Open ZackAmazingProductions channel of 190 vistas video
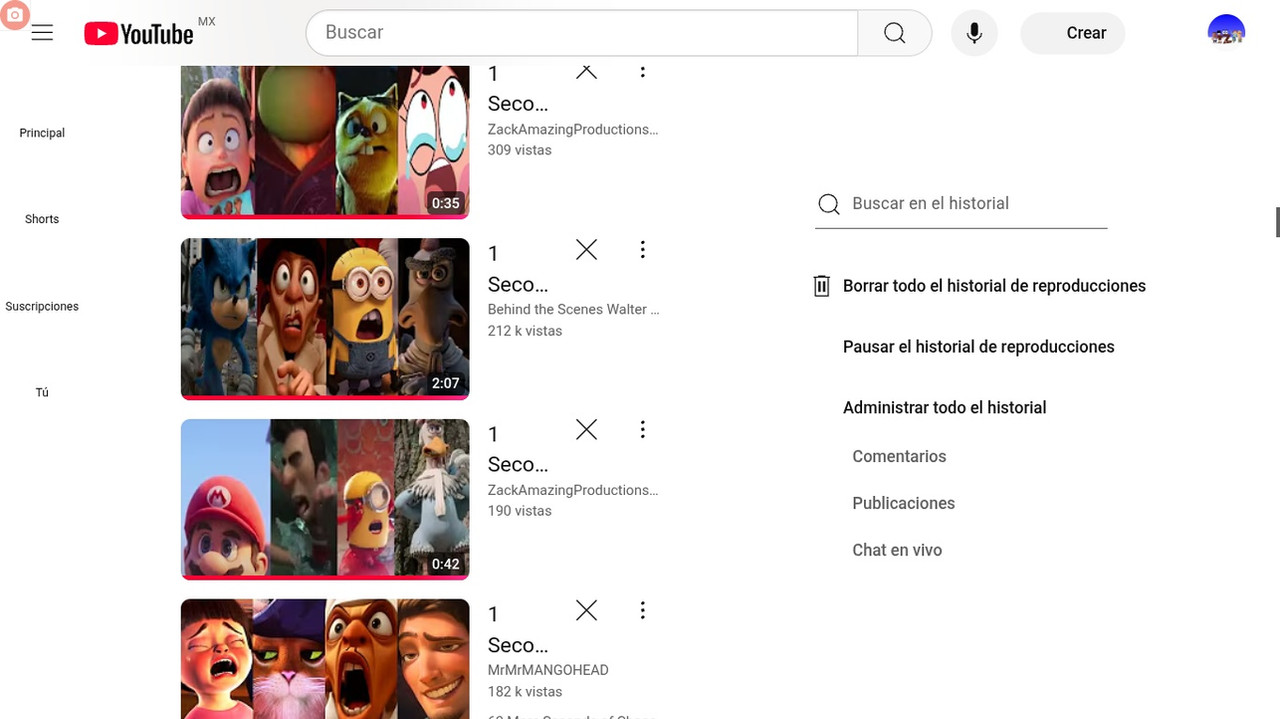 pos(573,490)
